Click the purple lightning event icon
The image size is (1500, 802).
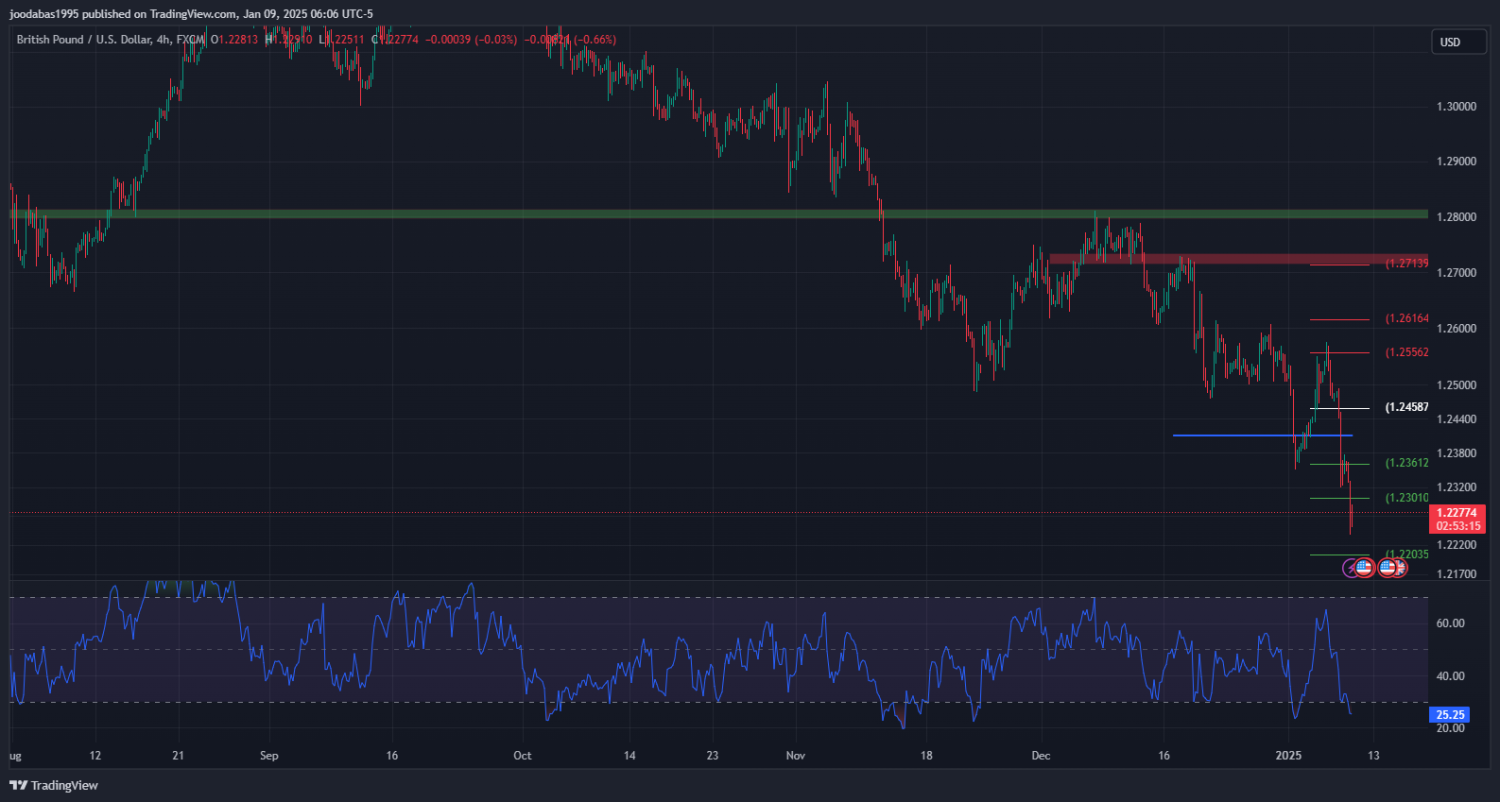1350,567
